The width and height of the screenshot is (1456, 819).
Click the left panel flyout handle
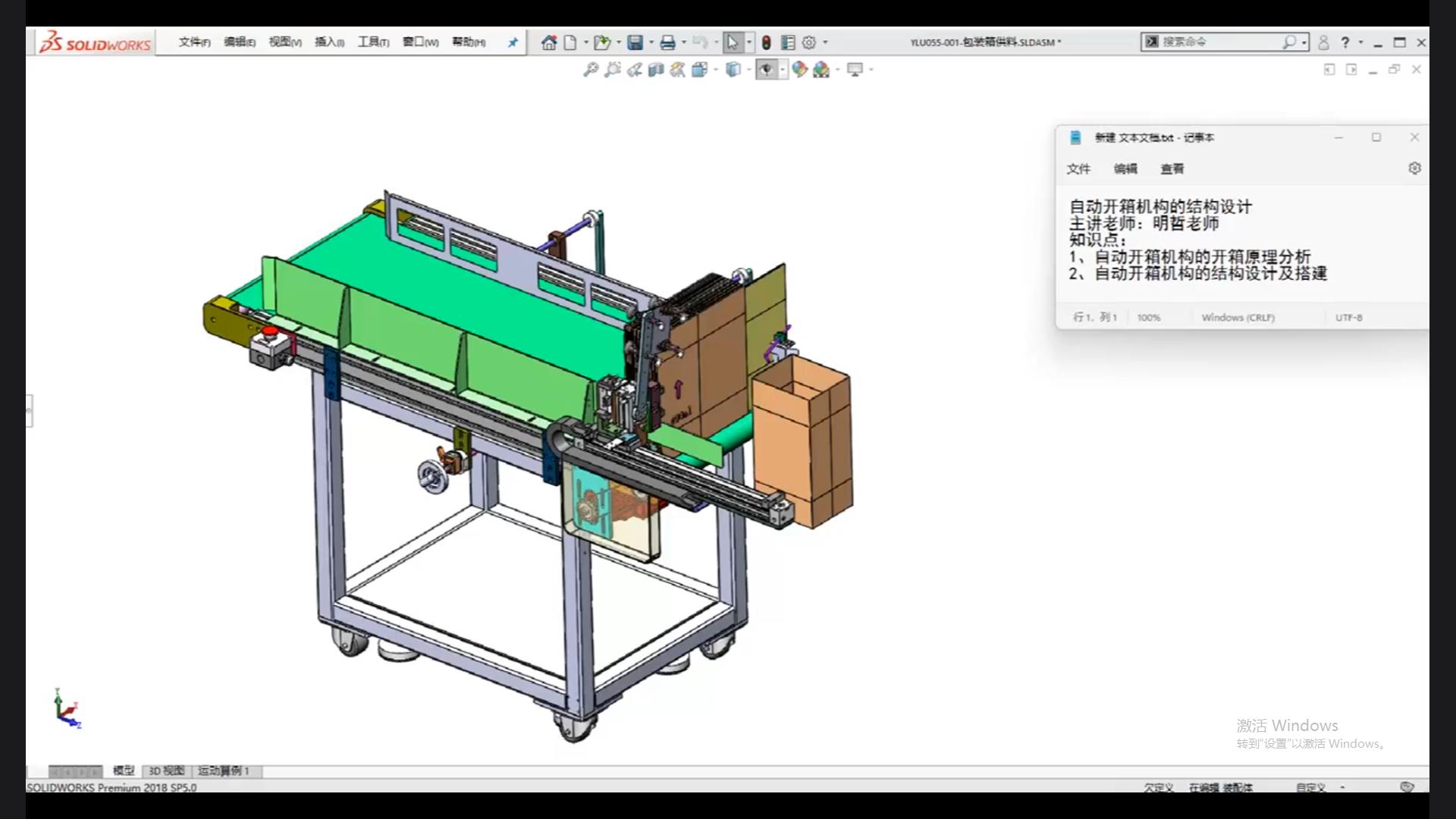29,410
